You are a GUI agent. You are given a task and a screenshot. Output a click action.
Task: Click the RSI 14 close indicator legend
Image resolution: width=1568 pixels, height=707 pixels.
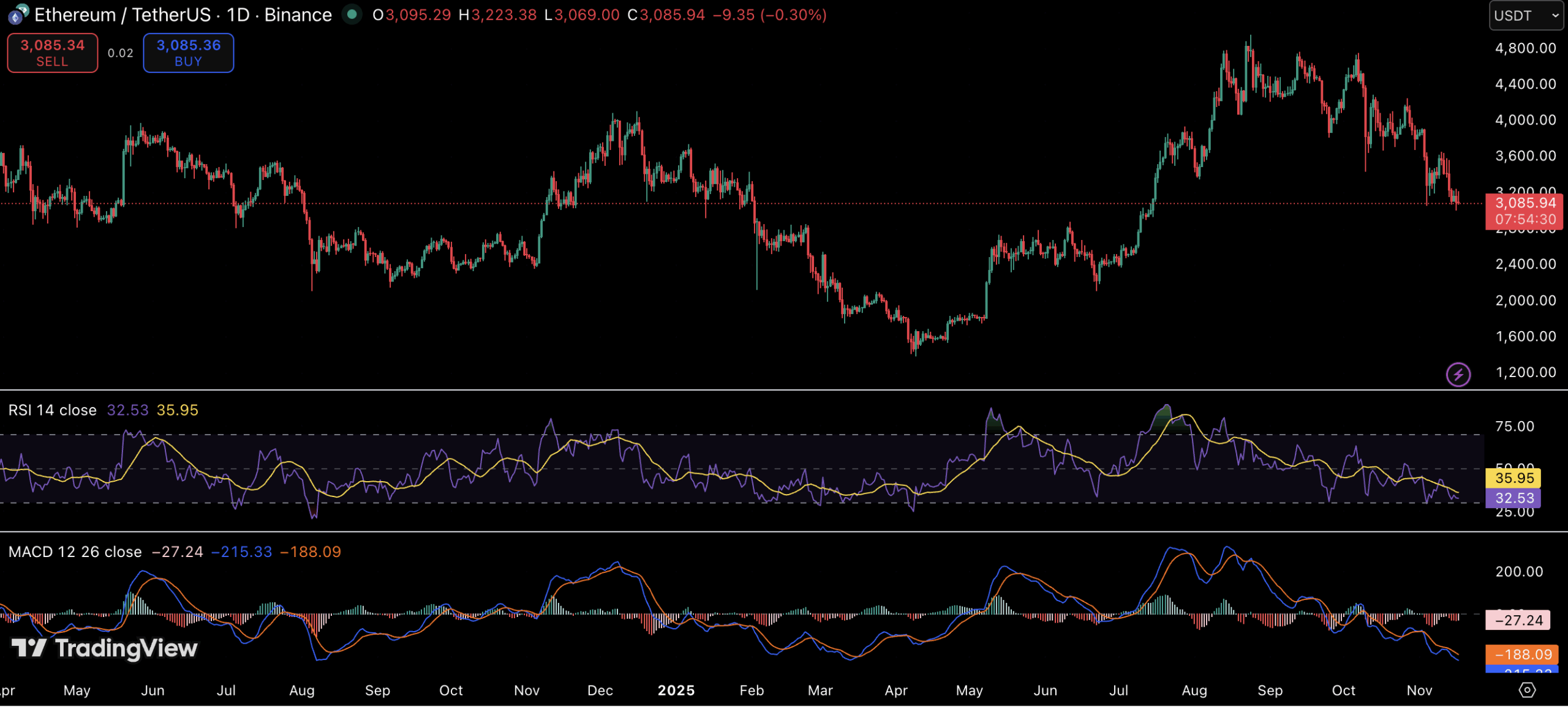pos(53,410)
